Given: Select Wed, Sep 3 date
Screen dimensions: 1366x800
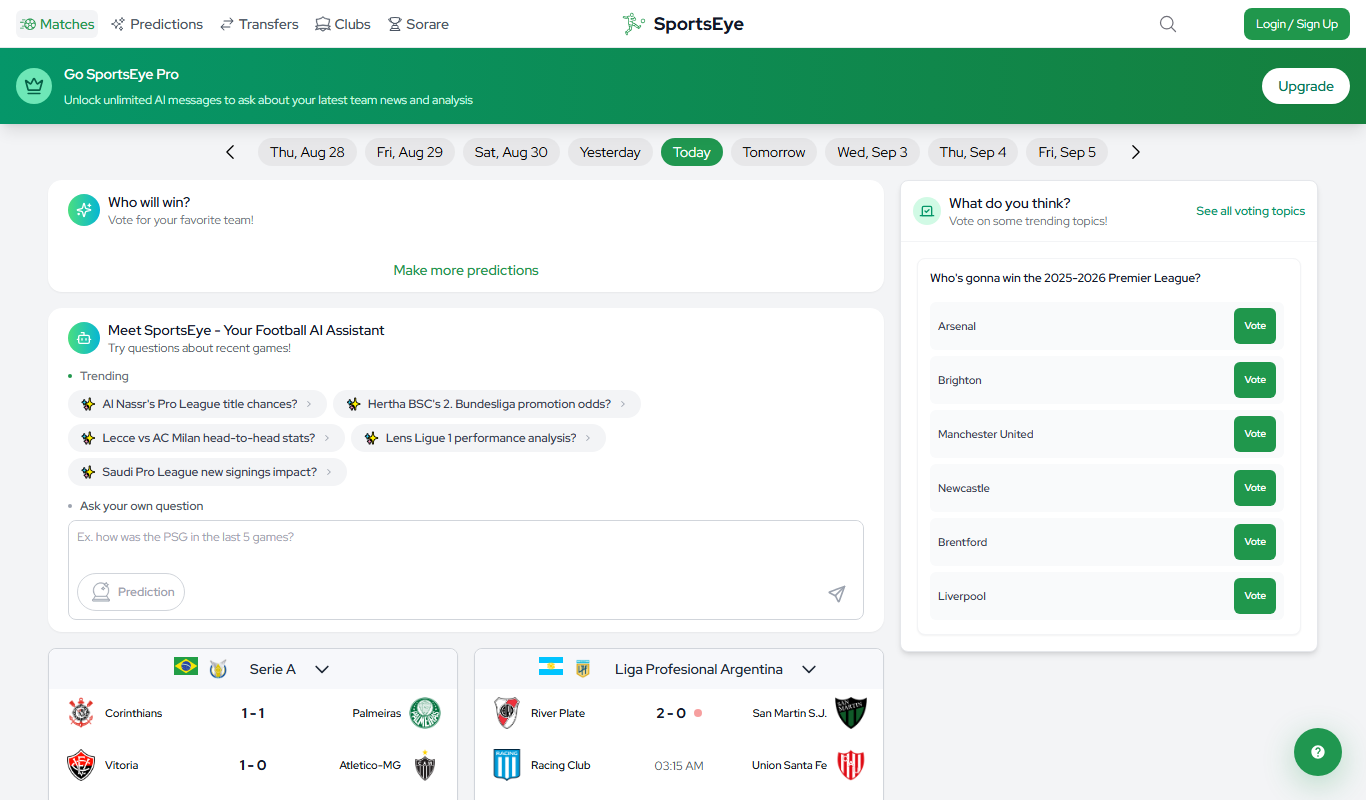Looking at the screenshot, I should [x=872, y=152].
